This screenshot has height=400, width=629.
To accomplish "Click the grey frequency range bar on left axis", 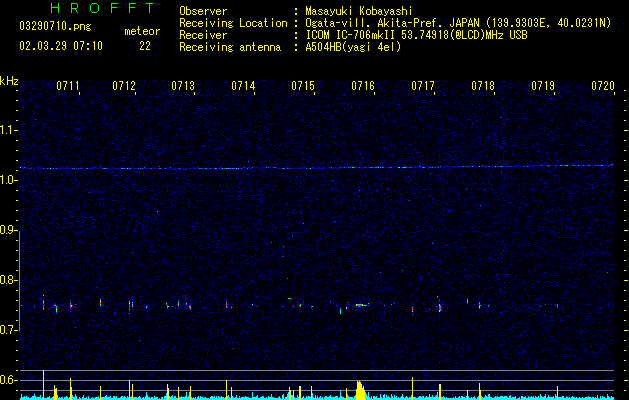I will click(x=20, y=281).
